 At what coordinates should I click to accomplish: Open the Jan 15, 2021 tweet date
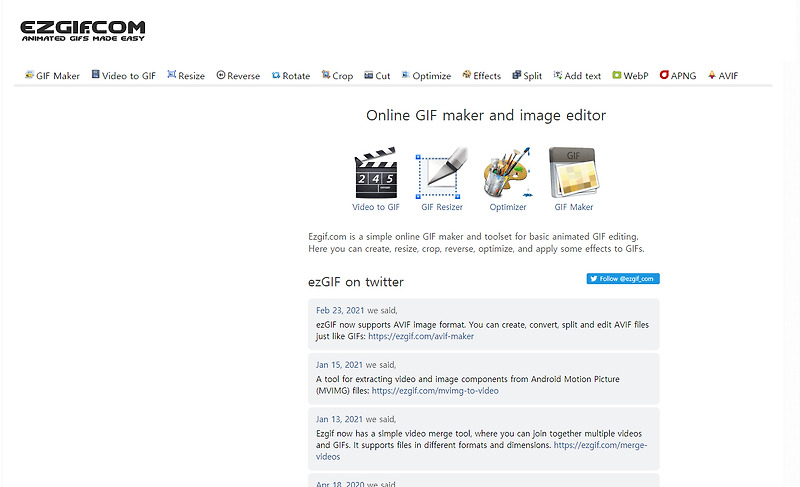(x=339, y=365)
